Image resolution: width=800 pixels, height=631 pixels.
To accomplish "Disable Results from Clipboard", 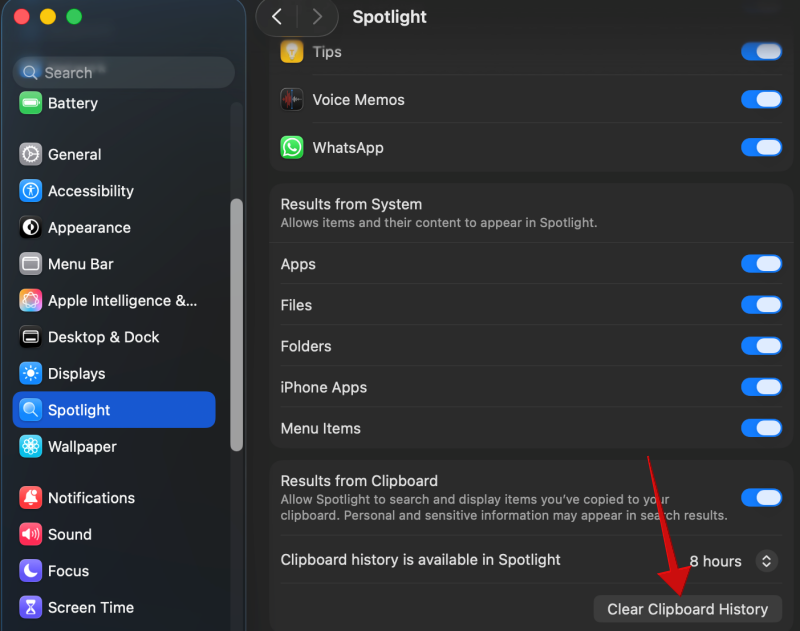I will pyautogui.click(x=762, y=497).
